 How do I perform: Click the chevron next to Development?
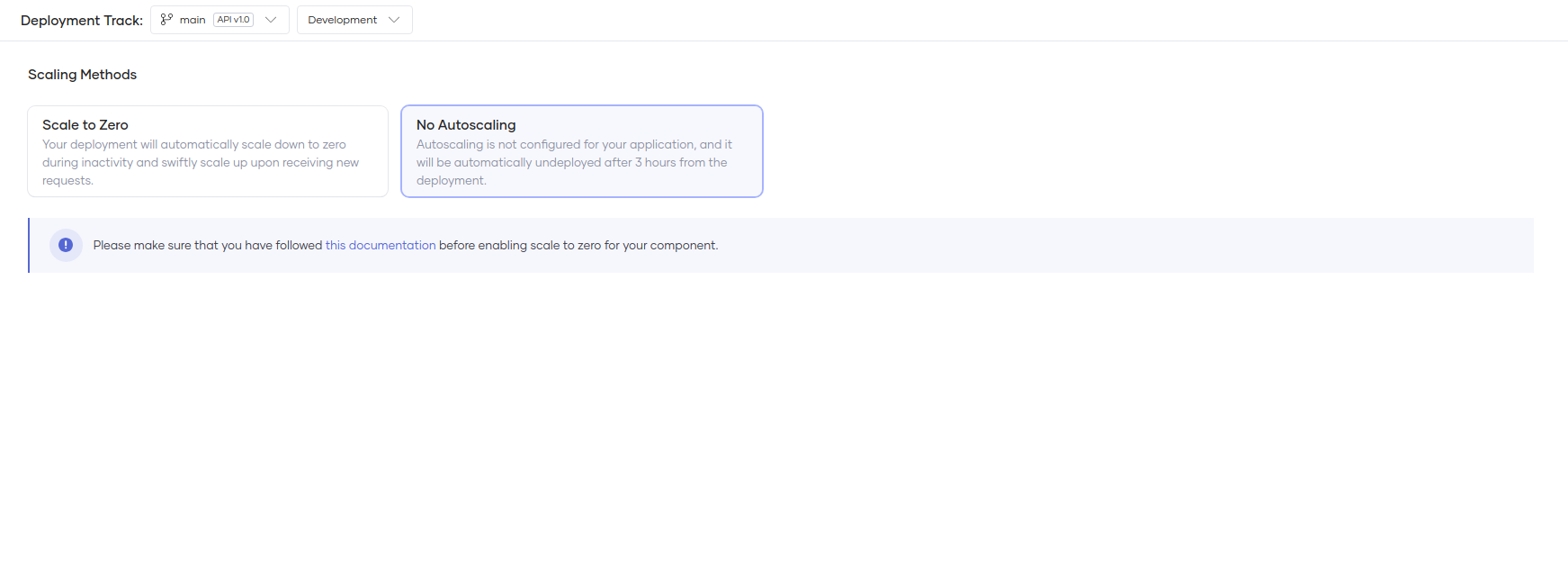(394, 20)
